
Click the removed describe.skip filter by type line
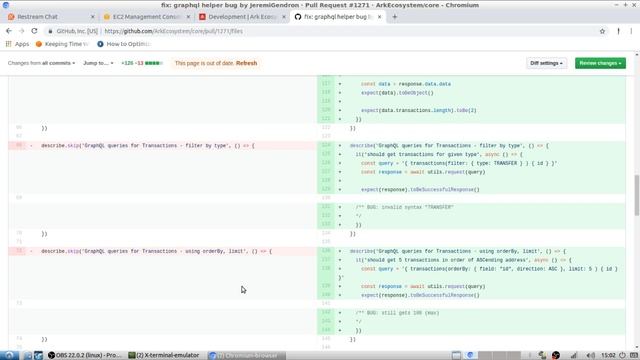coord(162,146)
